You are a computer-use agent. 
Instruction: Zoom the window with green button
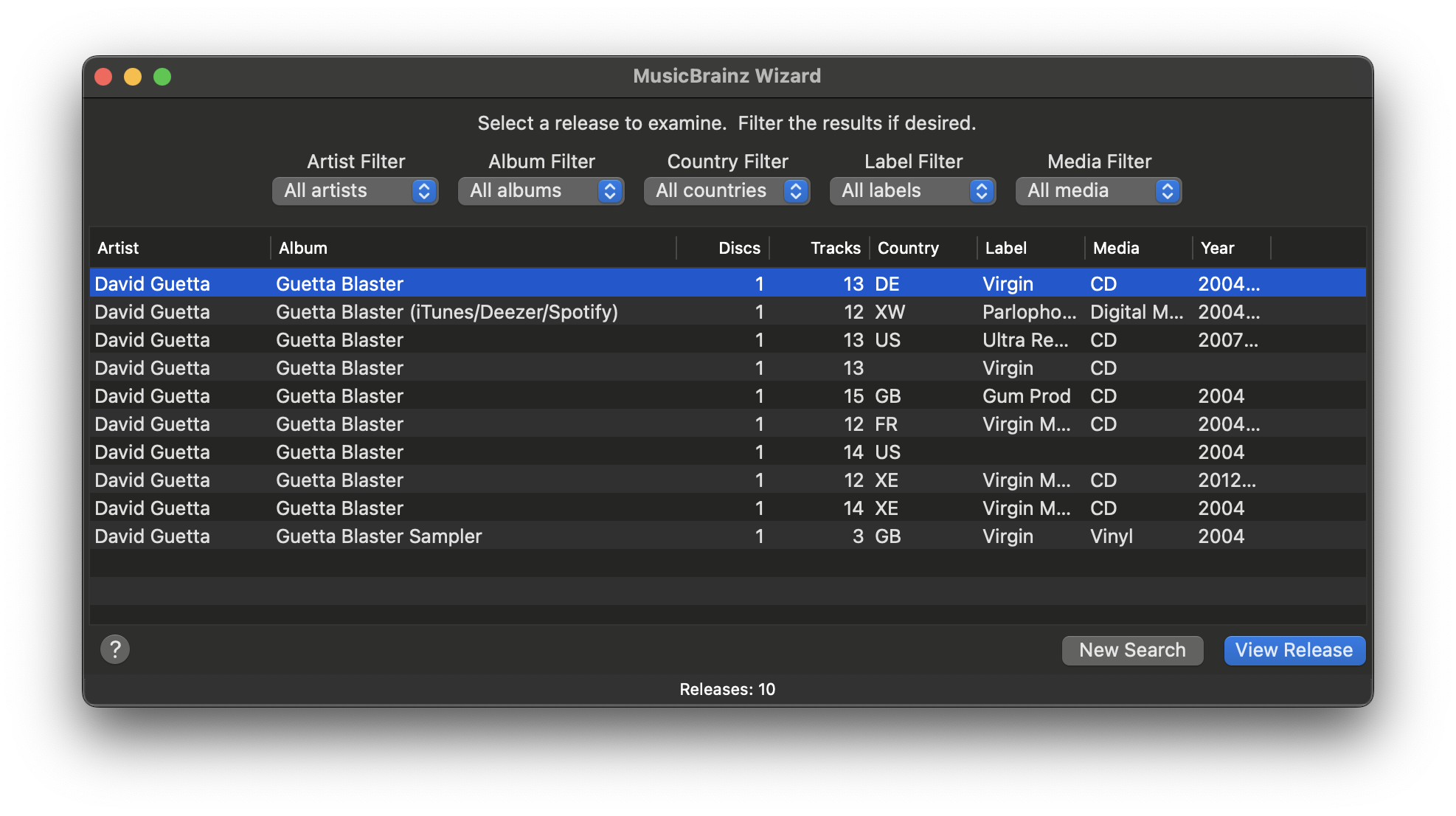[162, 77]
